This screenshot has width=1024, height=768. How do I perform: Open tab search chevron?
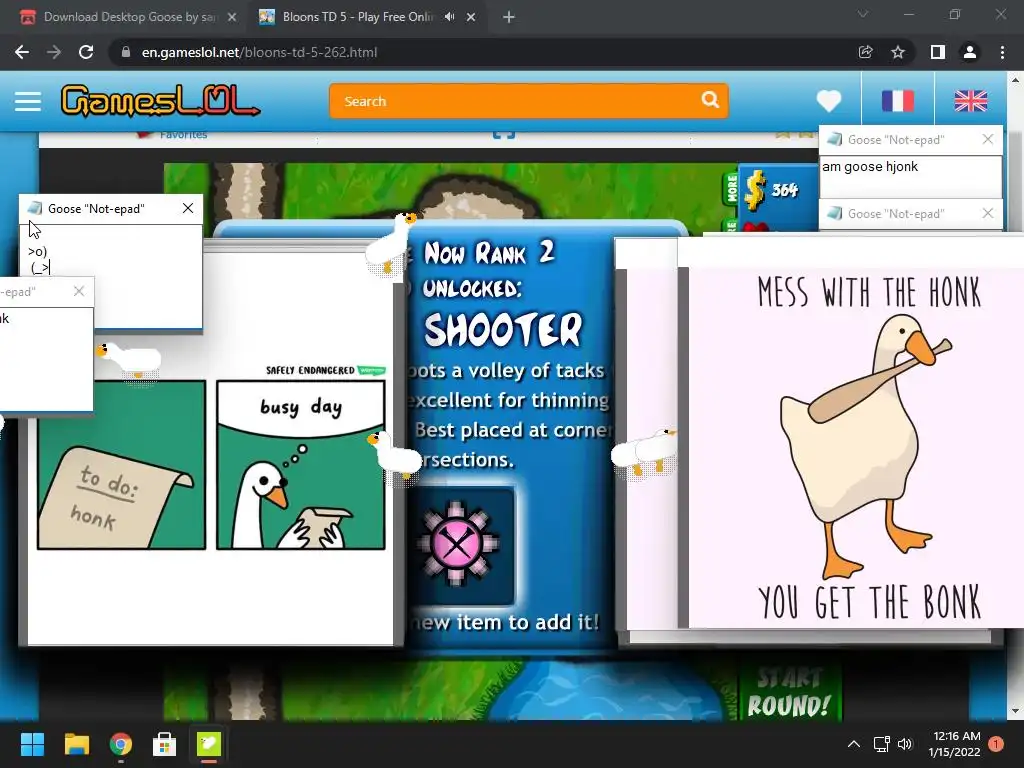(863, 14)
